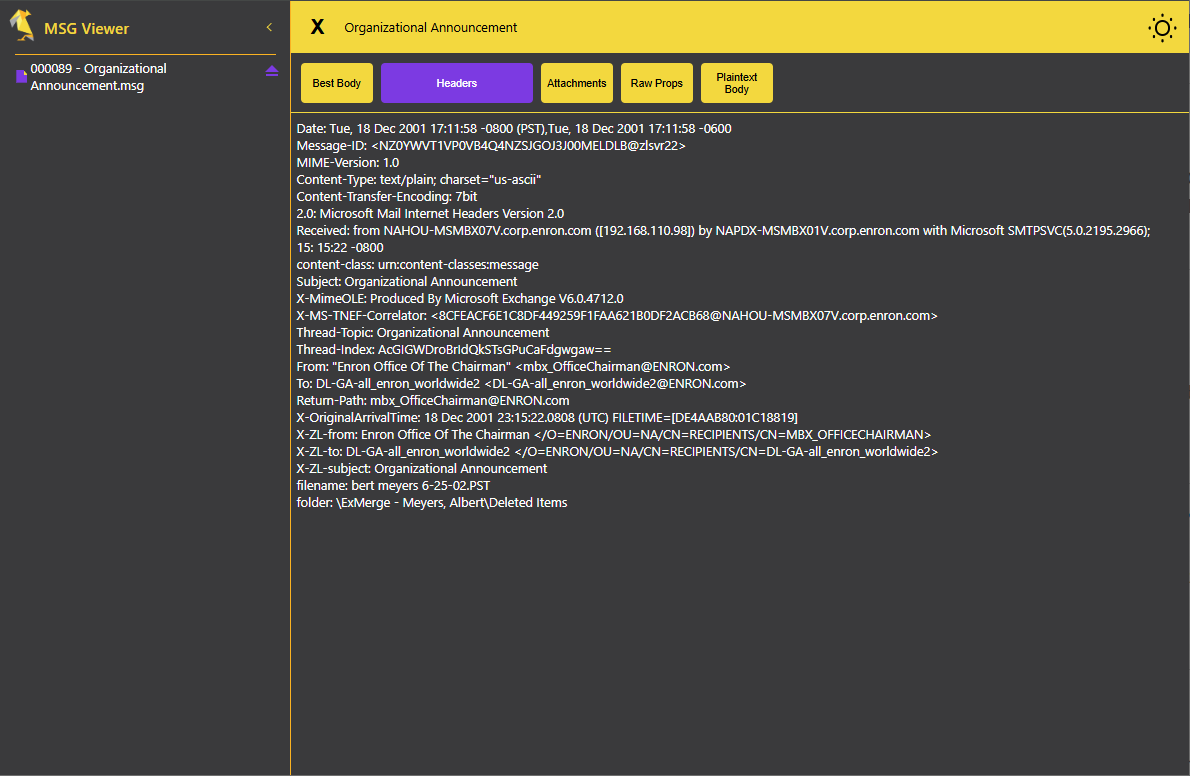The width and height of the screenshot is (1190, 776).
Task: Switch to the Best Body tab
Action: (337, 83)
